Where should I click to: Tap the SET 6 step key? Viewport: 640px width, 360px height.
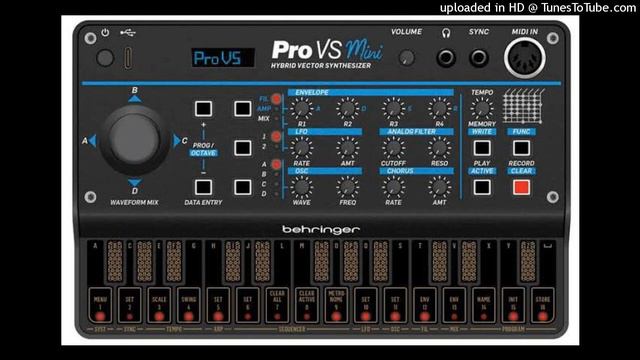248,305
